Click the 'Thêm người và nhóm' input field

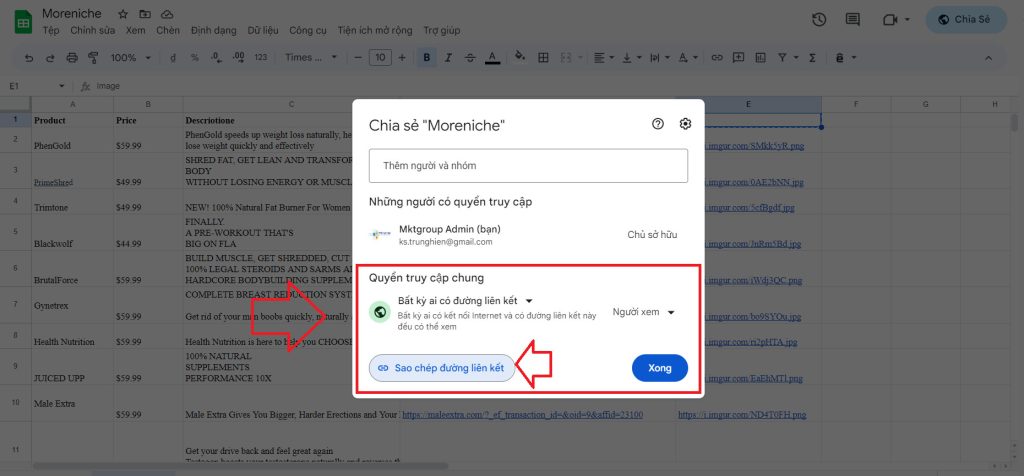coord(528,165)
